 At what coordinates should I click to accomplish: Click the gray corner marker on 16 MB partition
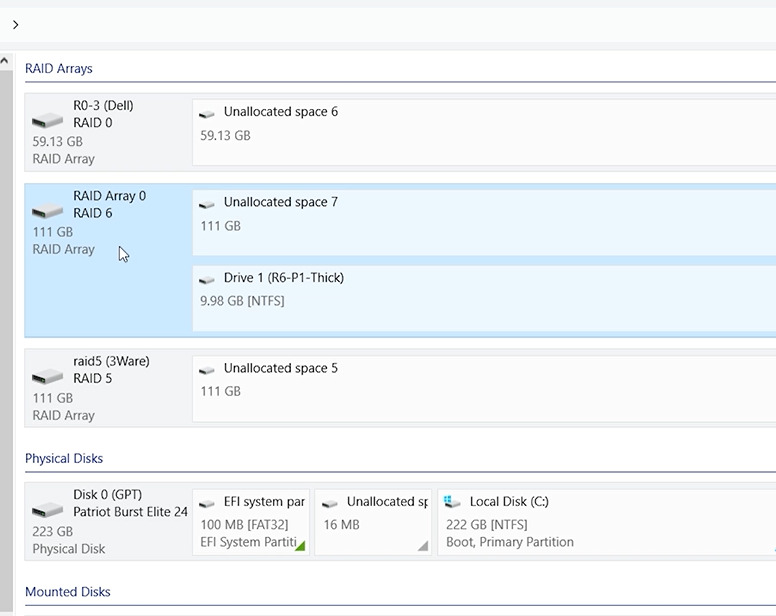point(424,547)
